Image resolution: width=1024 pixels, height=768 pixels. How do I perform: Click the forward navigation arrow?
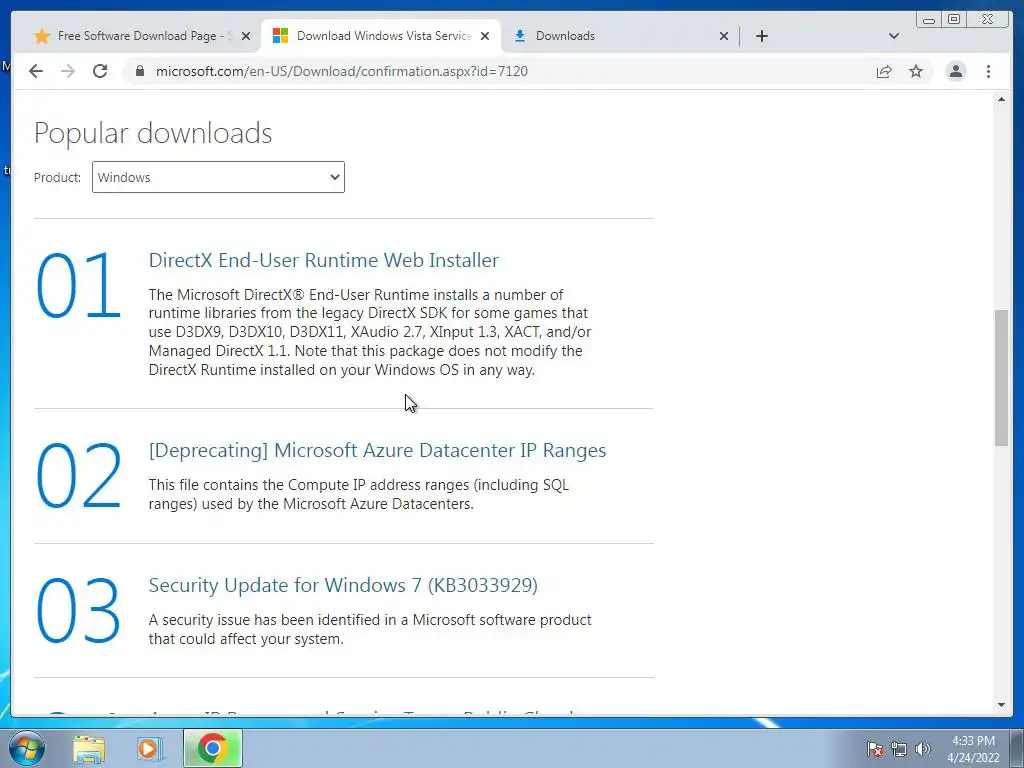point(68,71)
